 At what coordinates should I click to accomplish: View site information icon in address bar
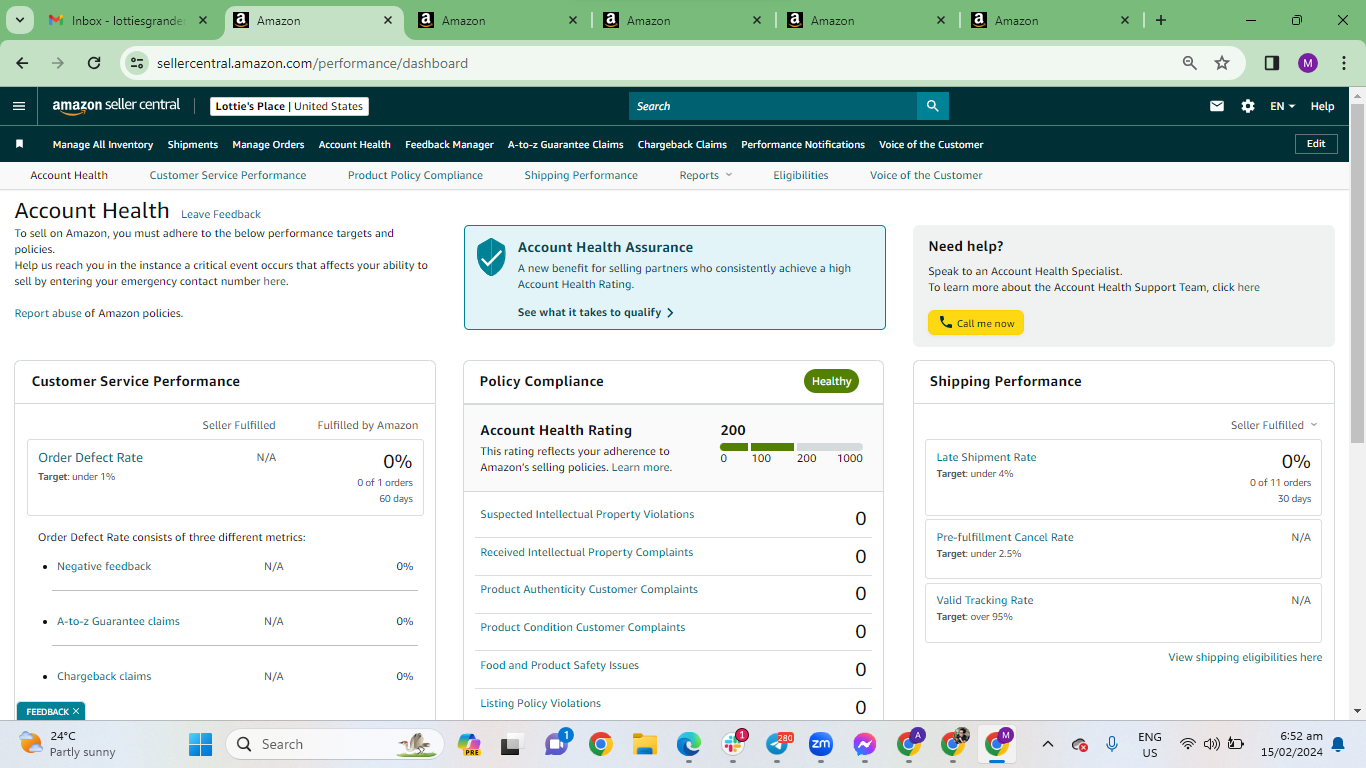(x=138, y=63)
